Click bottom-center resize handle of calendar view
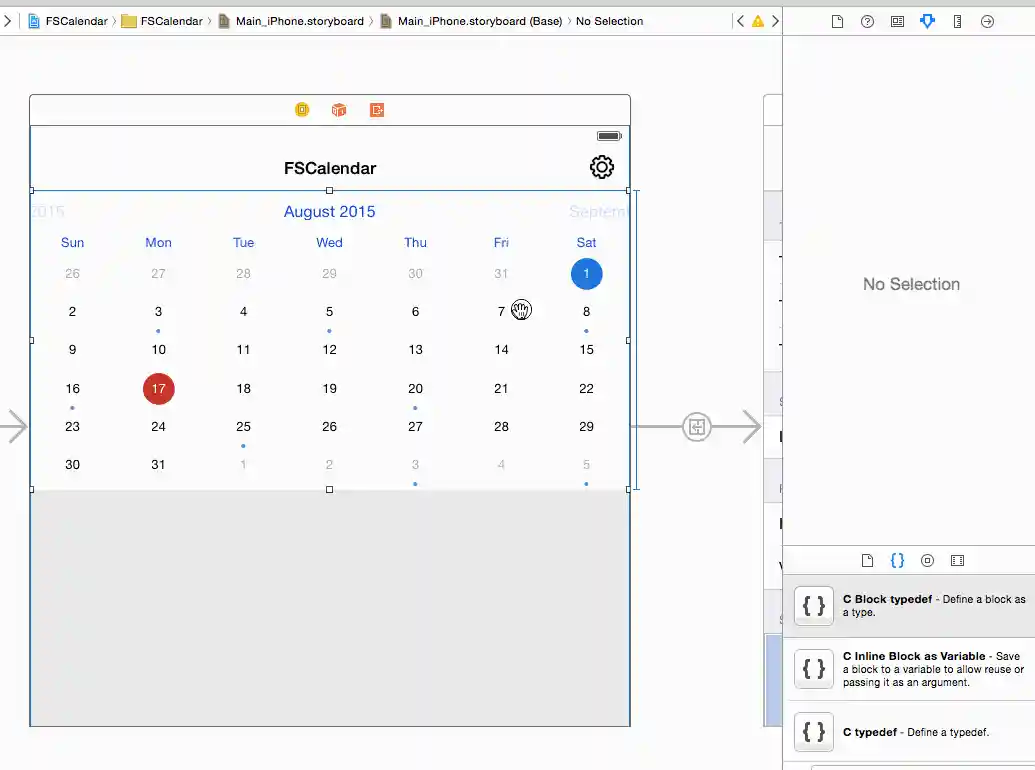Image resolution: width=1035 pixels, height=770 pixels. tap(329, 490)
